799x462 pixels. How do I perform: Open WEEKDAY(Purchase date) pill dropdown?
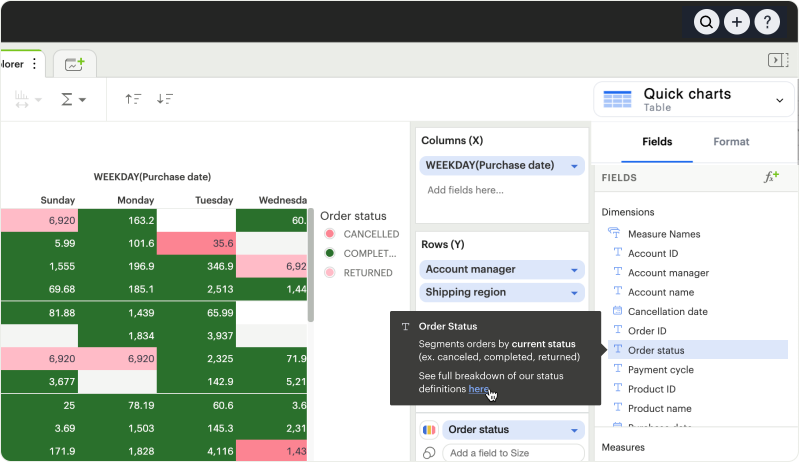coord(574,166)
